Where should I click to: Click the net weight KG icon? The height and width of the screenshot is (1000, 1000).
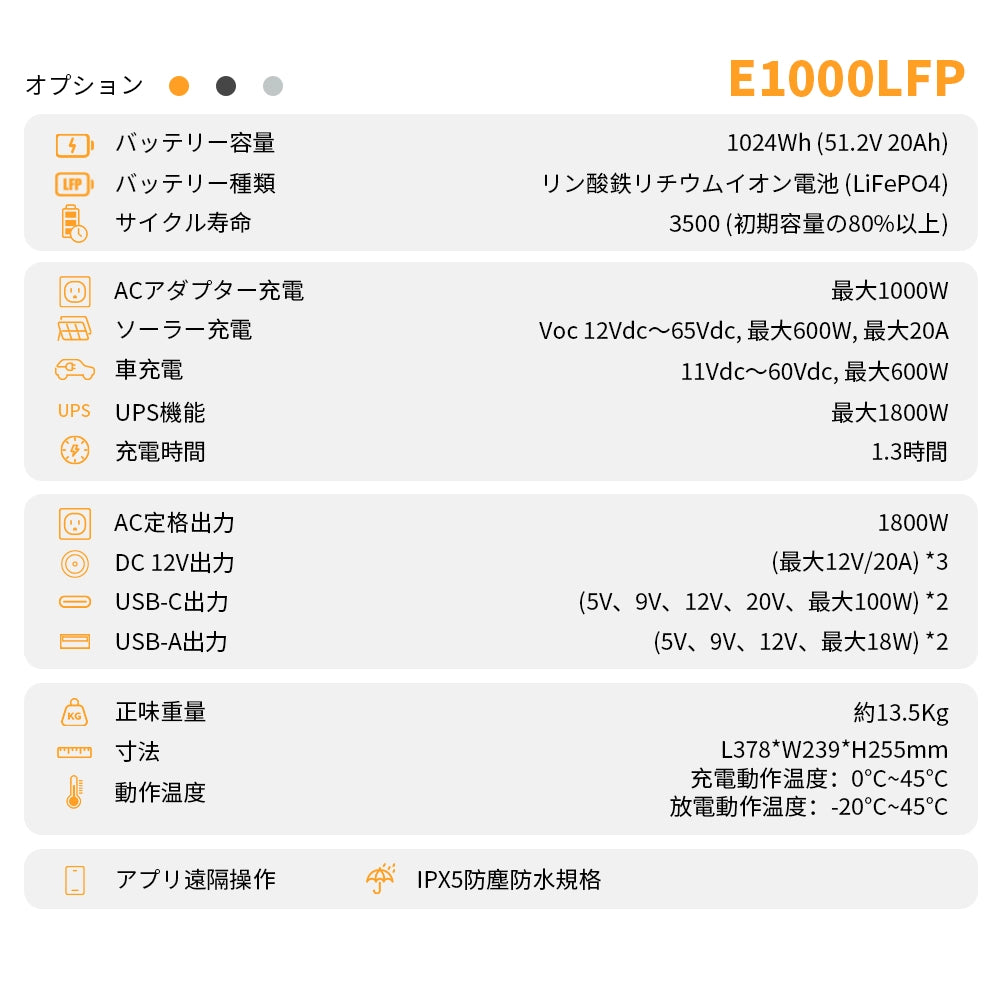[x=75, y=713]
